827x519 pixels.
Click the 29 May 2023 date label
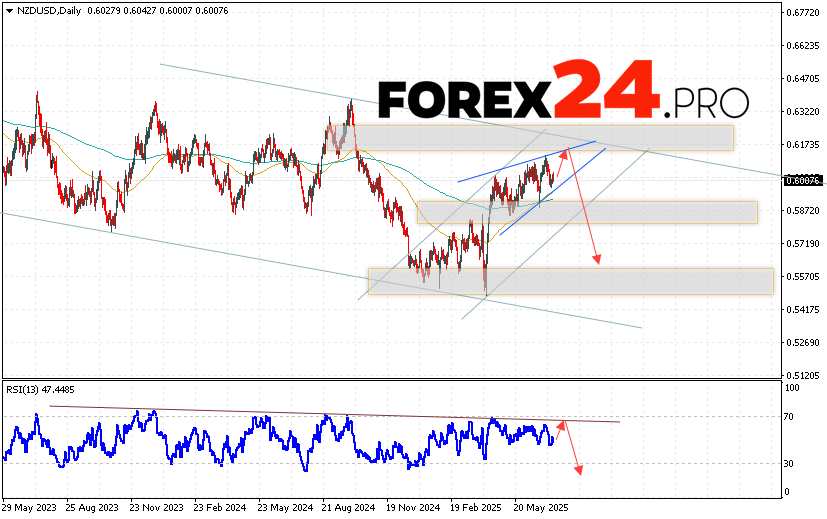(x=29, y=507)
